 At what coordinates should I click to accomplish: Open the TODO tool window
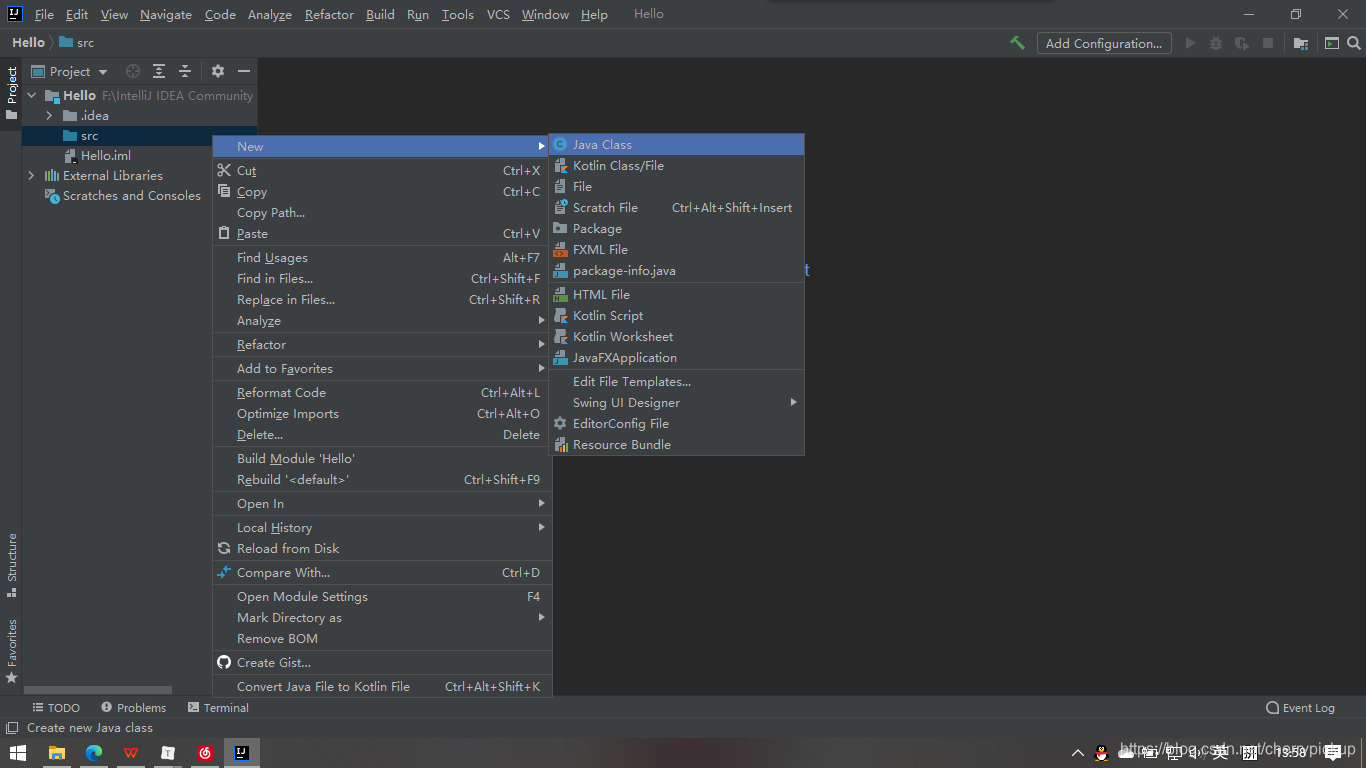coord(56,707)
